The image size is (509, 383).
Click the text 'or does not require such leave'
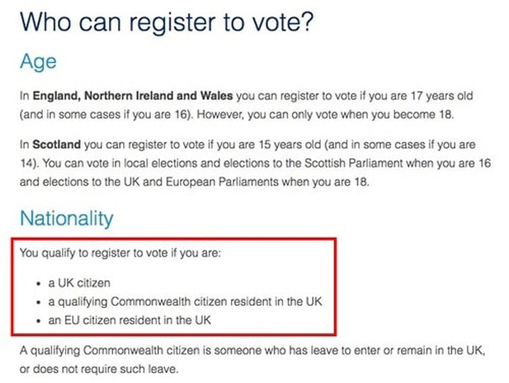[99, 369]
